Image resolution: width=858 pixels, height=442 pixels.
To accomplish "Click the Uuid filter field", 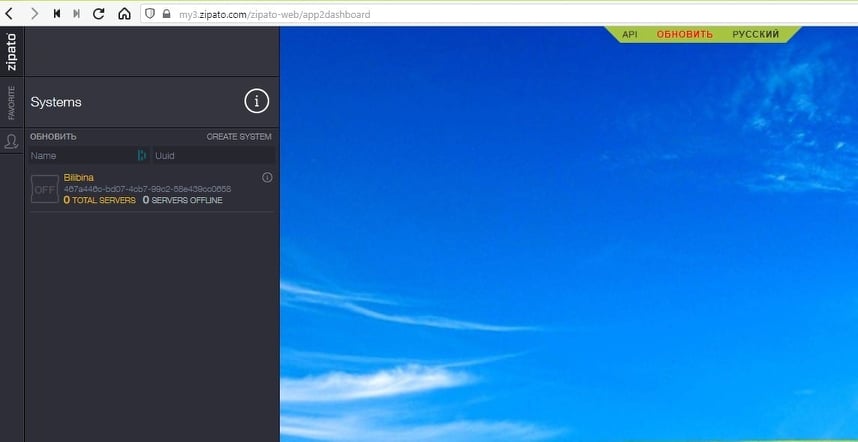I will [212, 156].
